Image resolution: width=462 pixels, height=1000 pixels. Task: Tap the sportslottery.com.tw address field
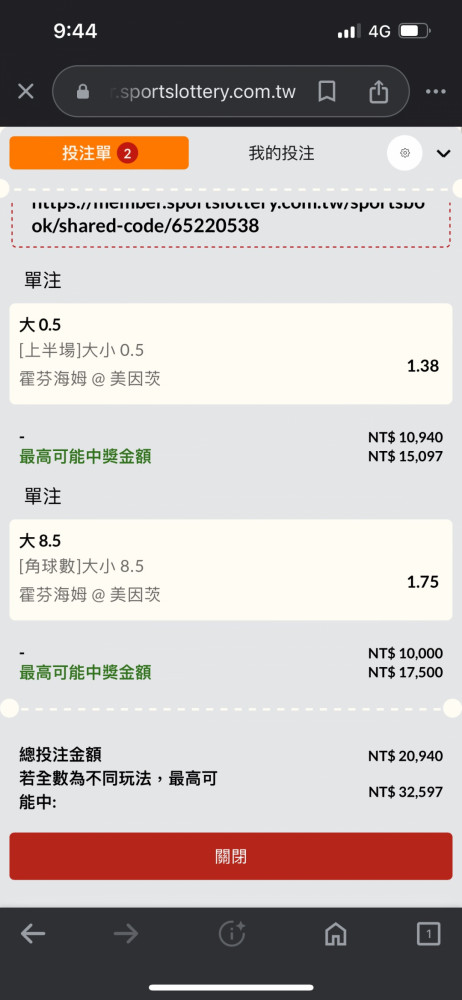(x=202, y=92)
